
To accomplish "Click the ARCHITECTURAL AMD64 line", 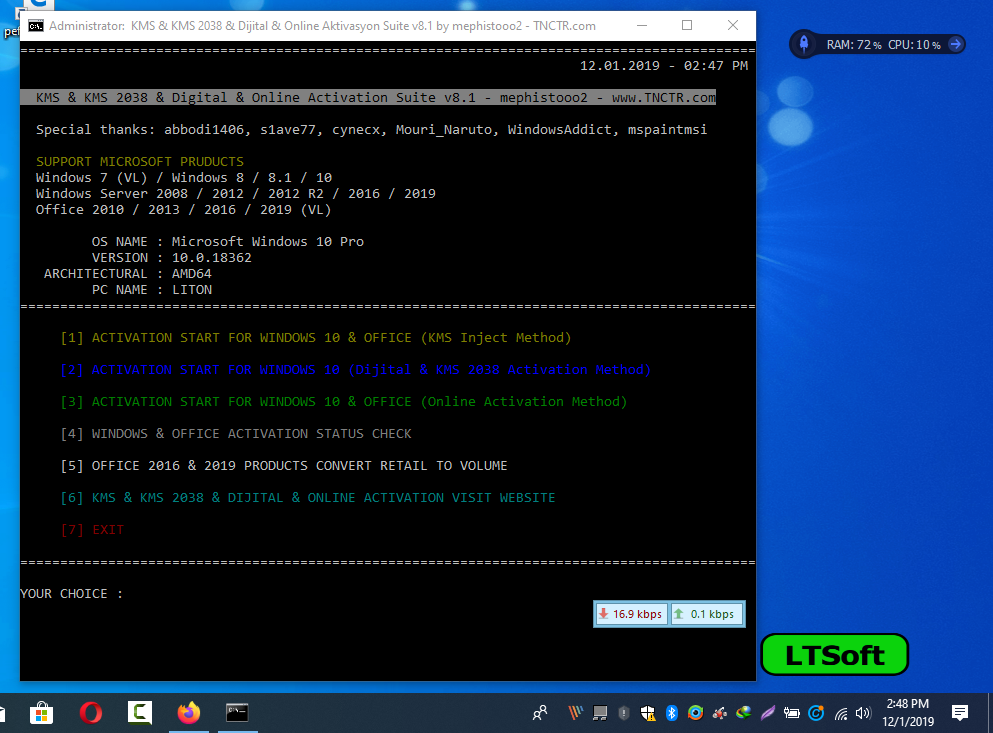I will pyautogui.click(x=127, y=274).
